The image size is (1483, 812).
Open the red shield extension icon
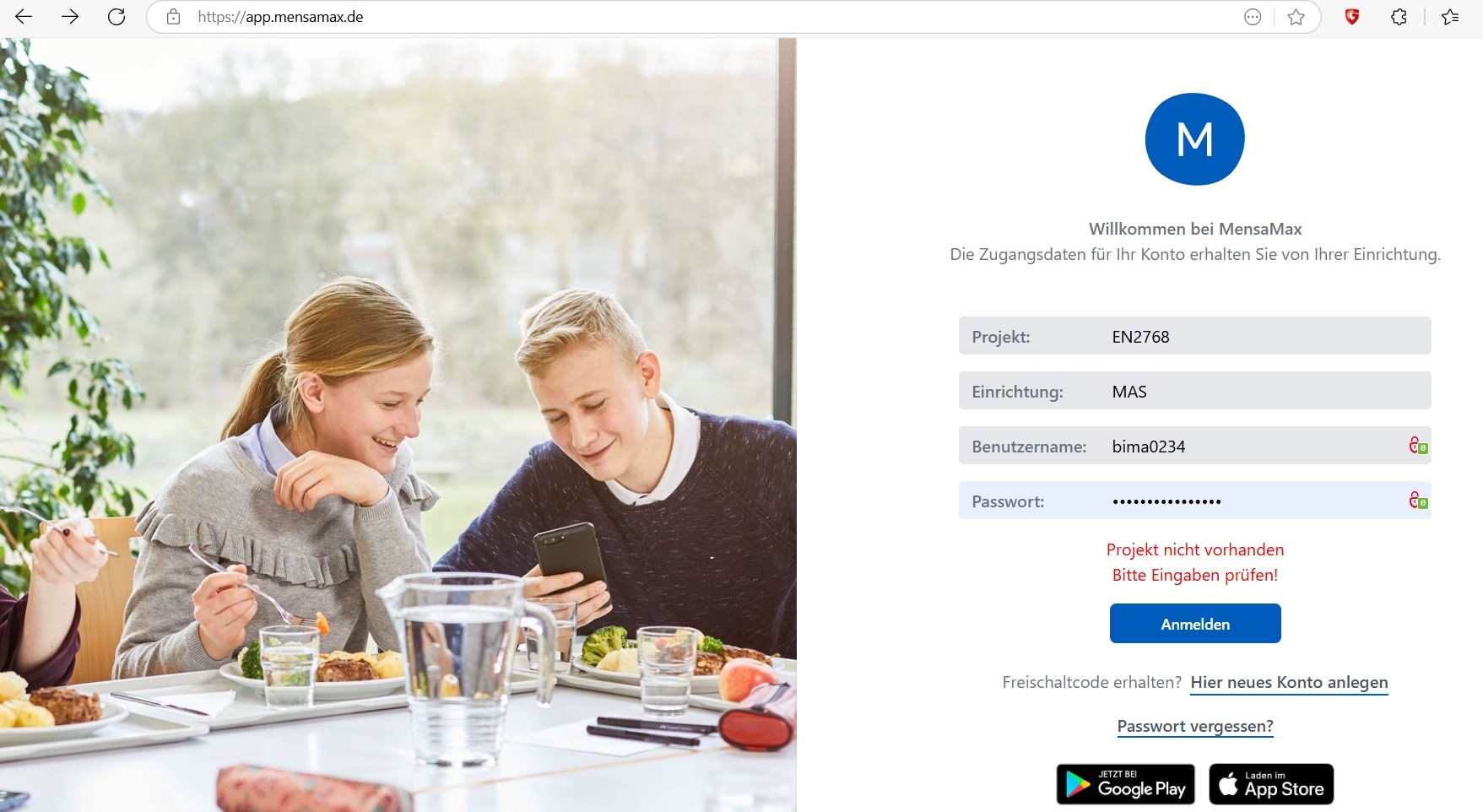[x=1352, y=17]
